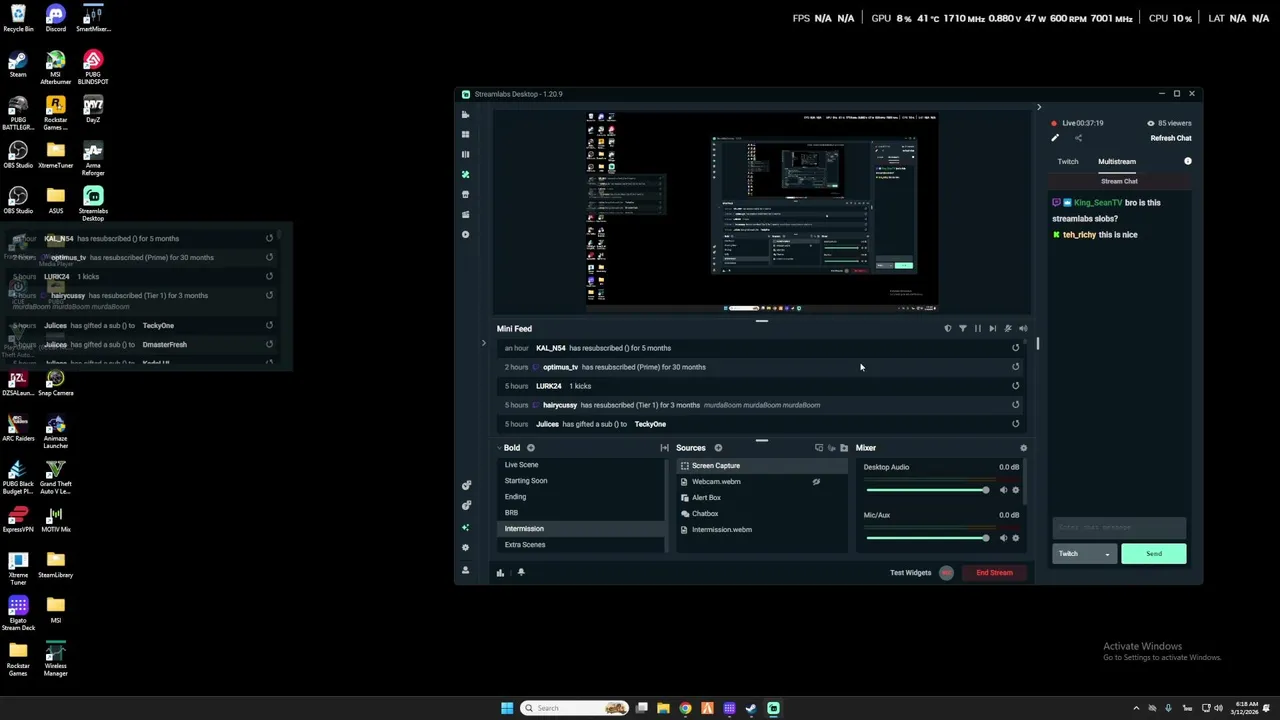The height and width of the screenshot is (720, 1280).
Task: Open the Studio Mode columns icon in sidebar
Action: (465, 155)
